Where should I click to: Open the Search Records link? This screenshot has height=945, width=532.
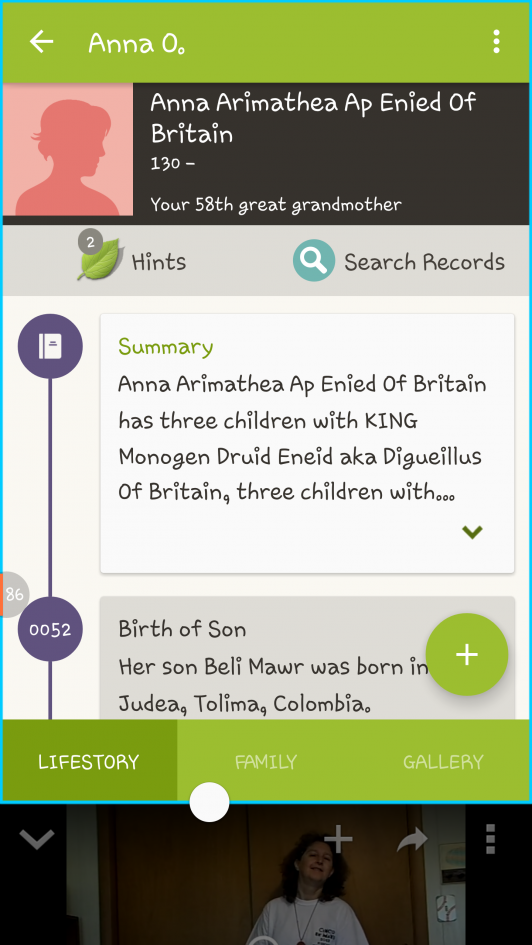click(x=424, y=262)
